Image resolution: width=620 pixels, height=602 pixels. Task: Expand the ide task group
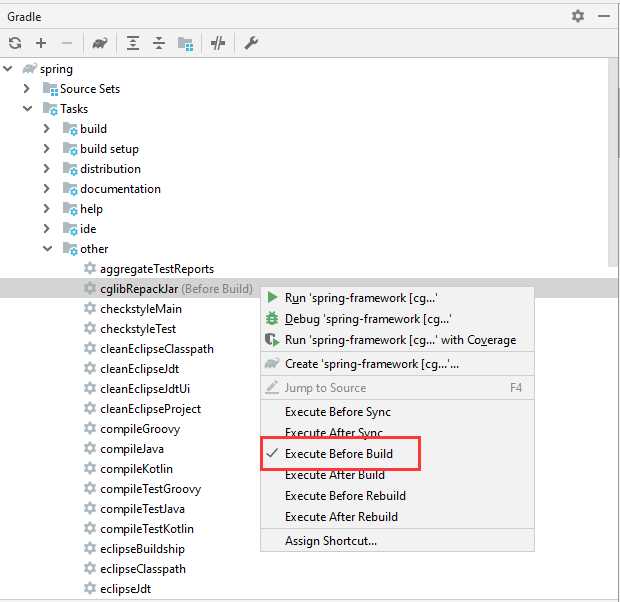click(47, 229)
